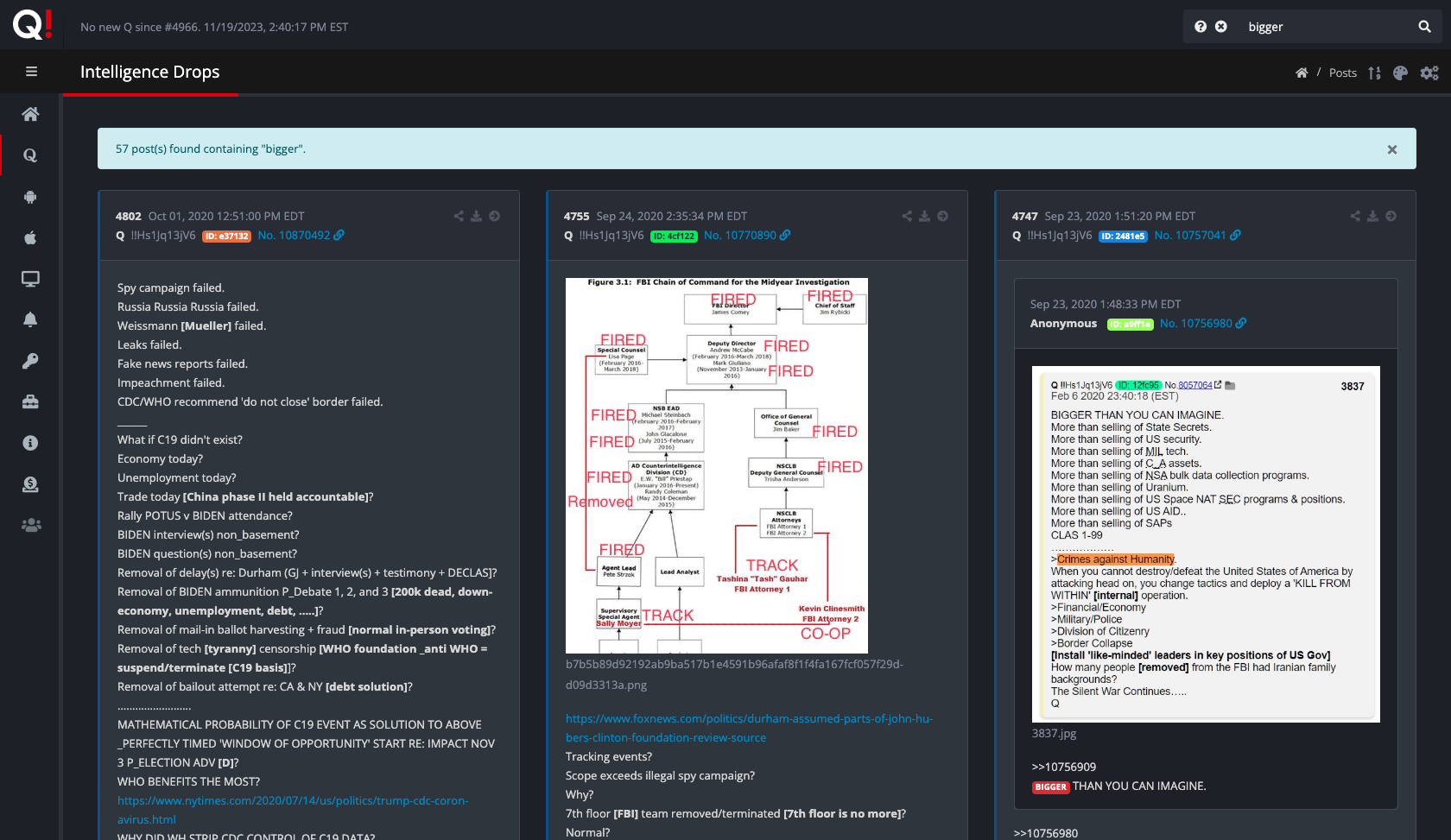This screenshot has height=840, width=1451.
Task: Dismiss the 57 posts found alert
Action: point(1392,149)
